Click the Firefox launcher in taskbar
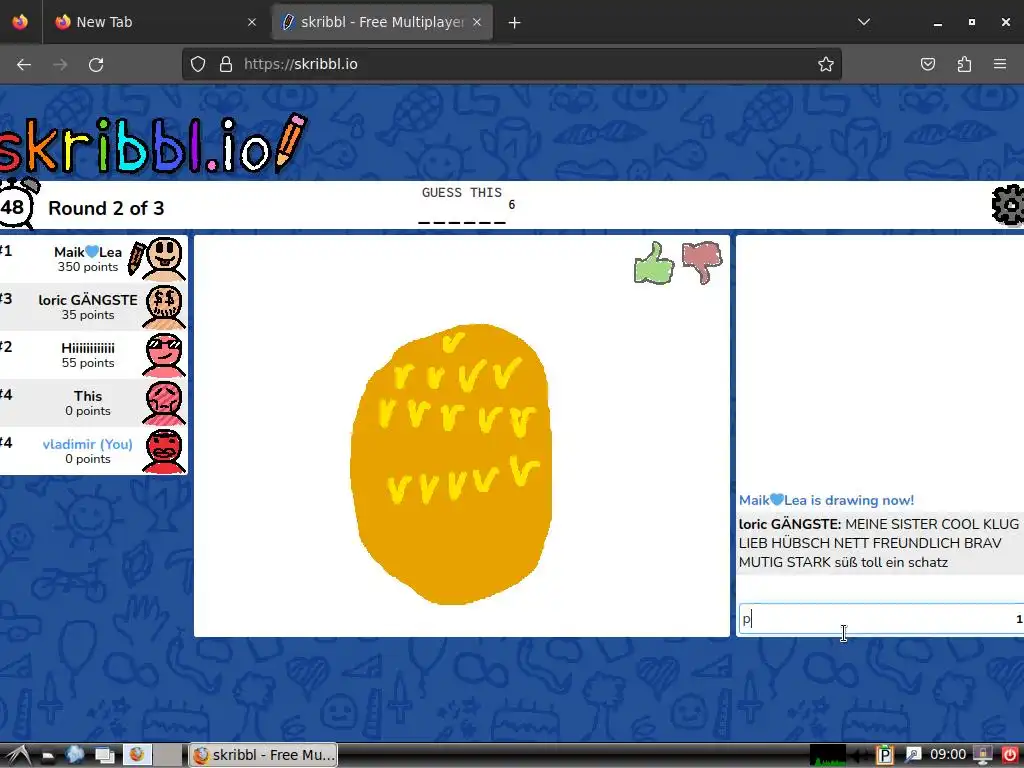The height and width of the screenshot is (768, 1024). coord(136,755)
